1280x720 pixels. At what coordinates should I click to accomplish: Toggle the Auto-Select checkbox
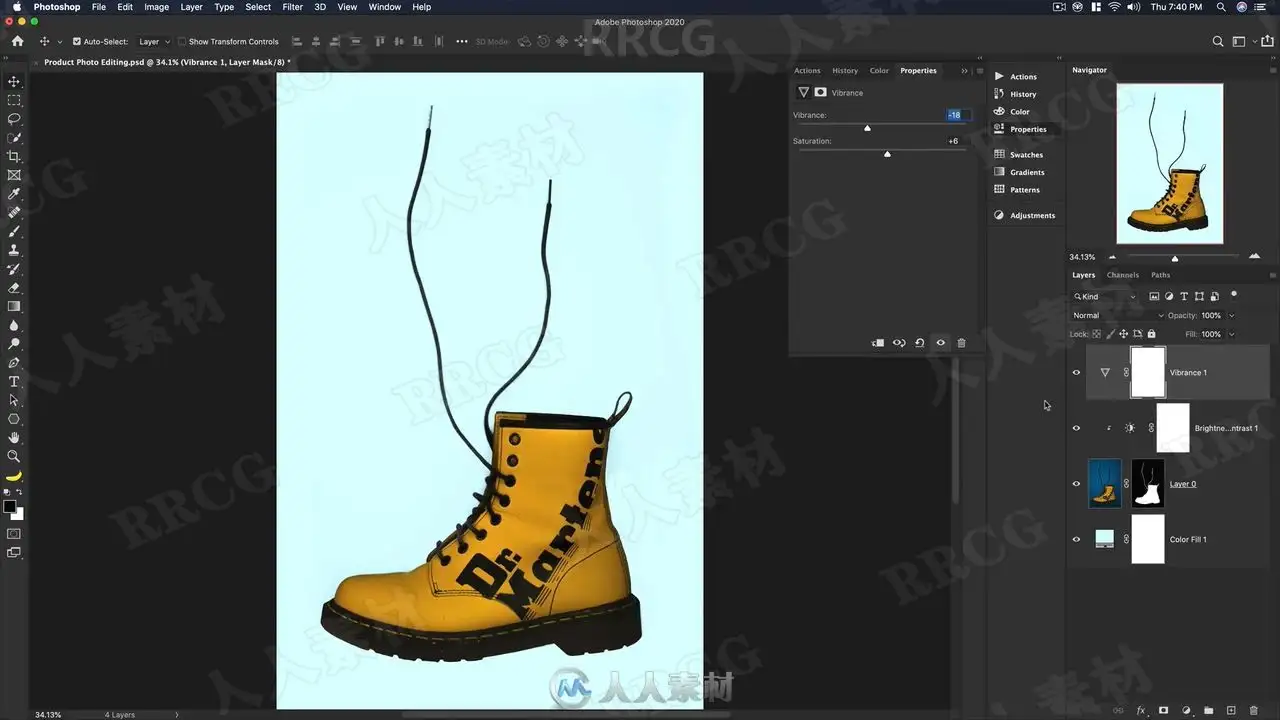tap(77, 42)
